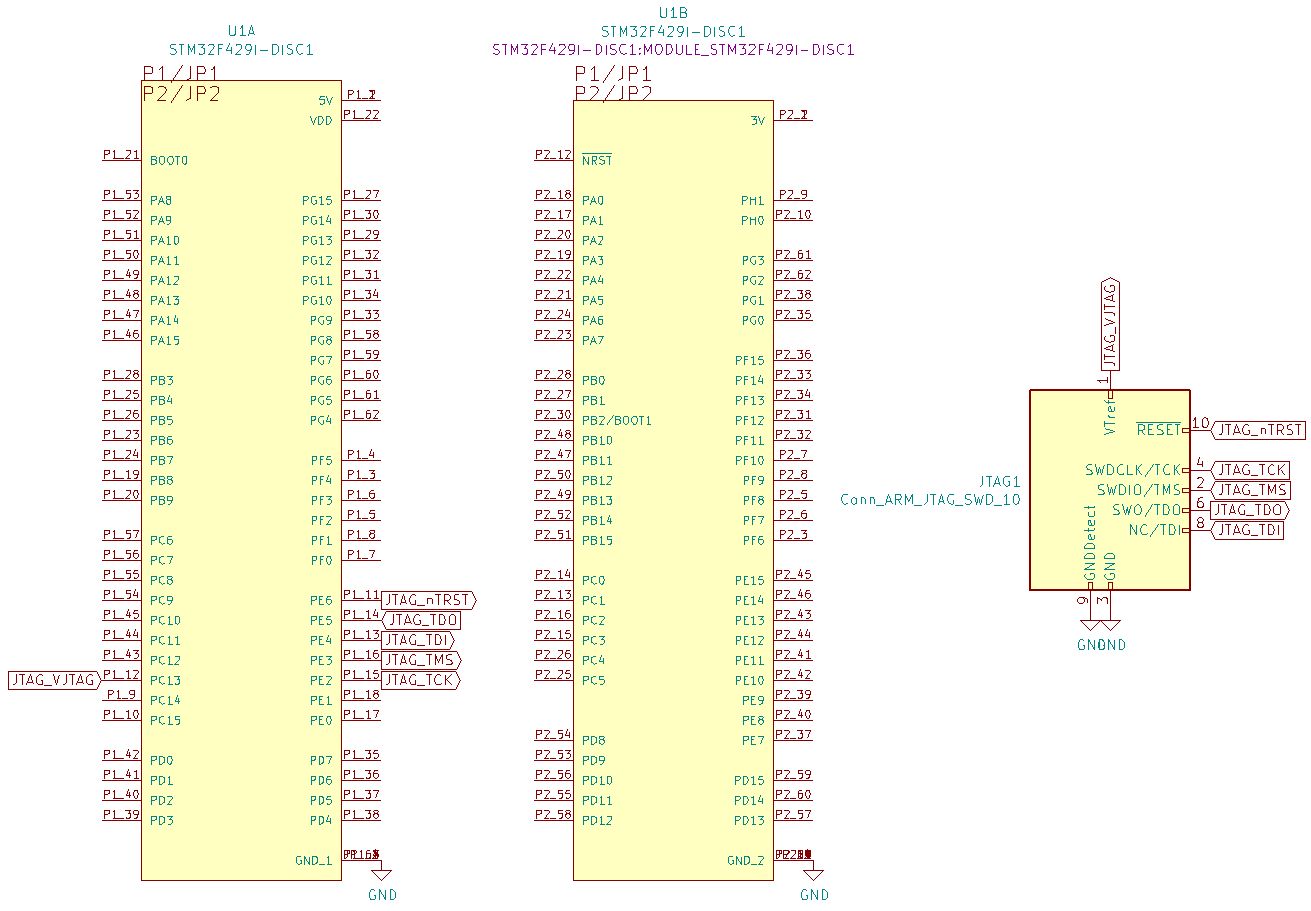Click pin number P1_21 on U1A
This screenshot has height=911, width=1311.
click(121, 154)
